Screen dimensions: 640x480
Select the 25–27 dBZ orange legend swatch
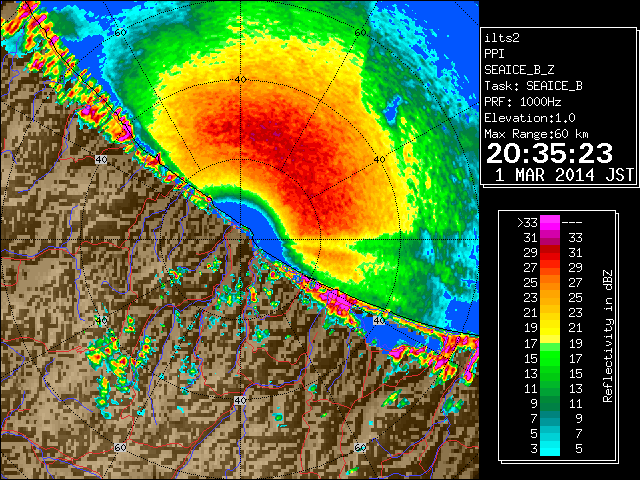[x=550, y=282]
